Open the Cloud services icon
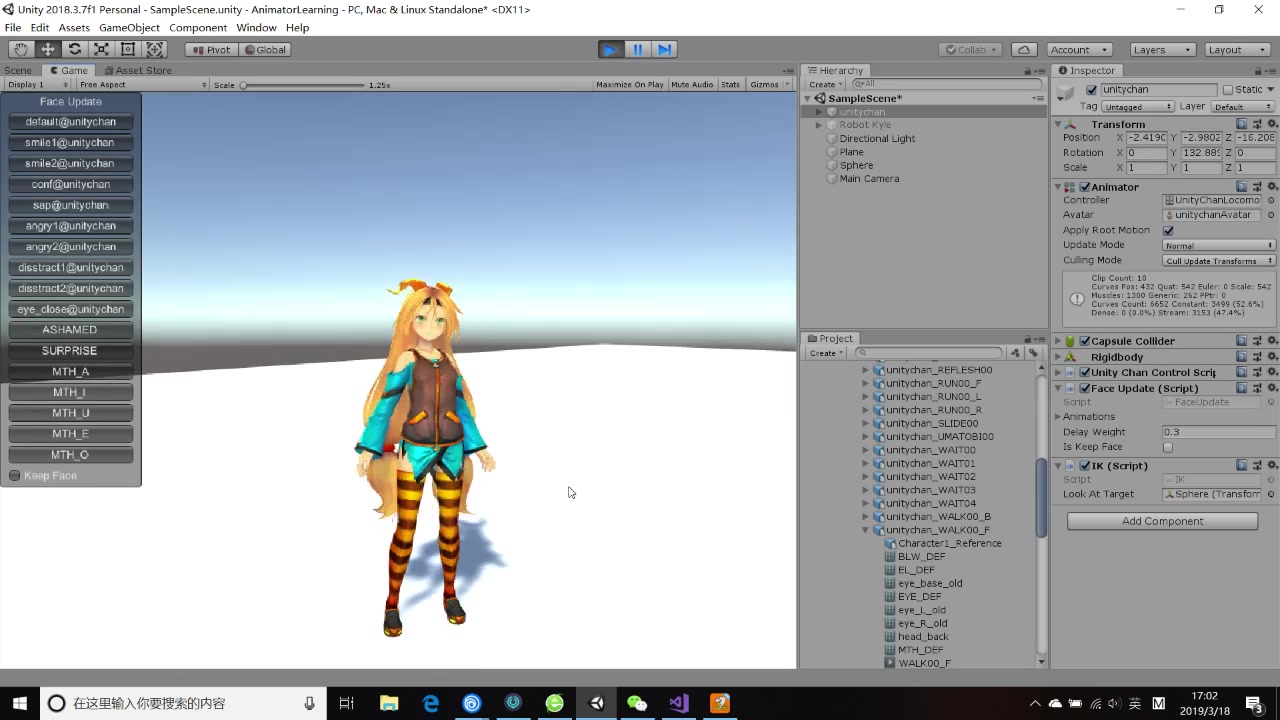The image size is (1280, 720). click(x=1023, y=49)
